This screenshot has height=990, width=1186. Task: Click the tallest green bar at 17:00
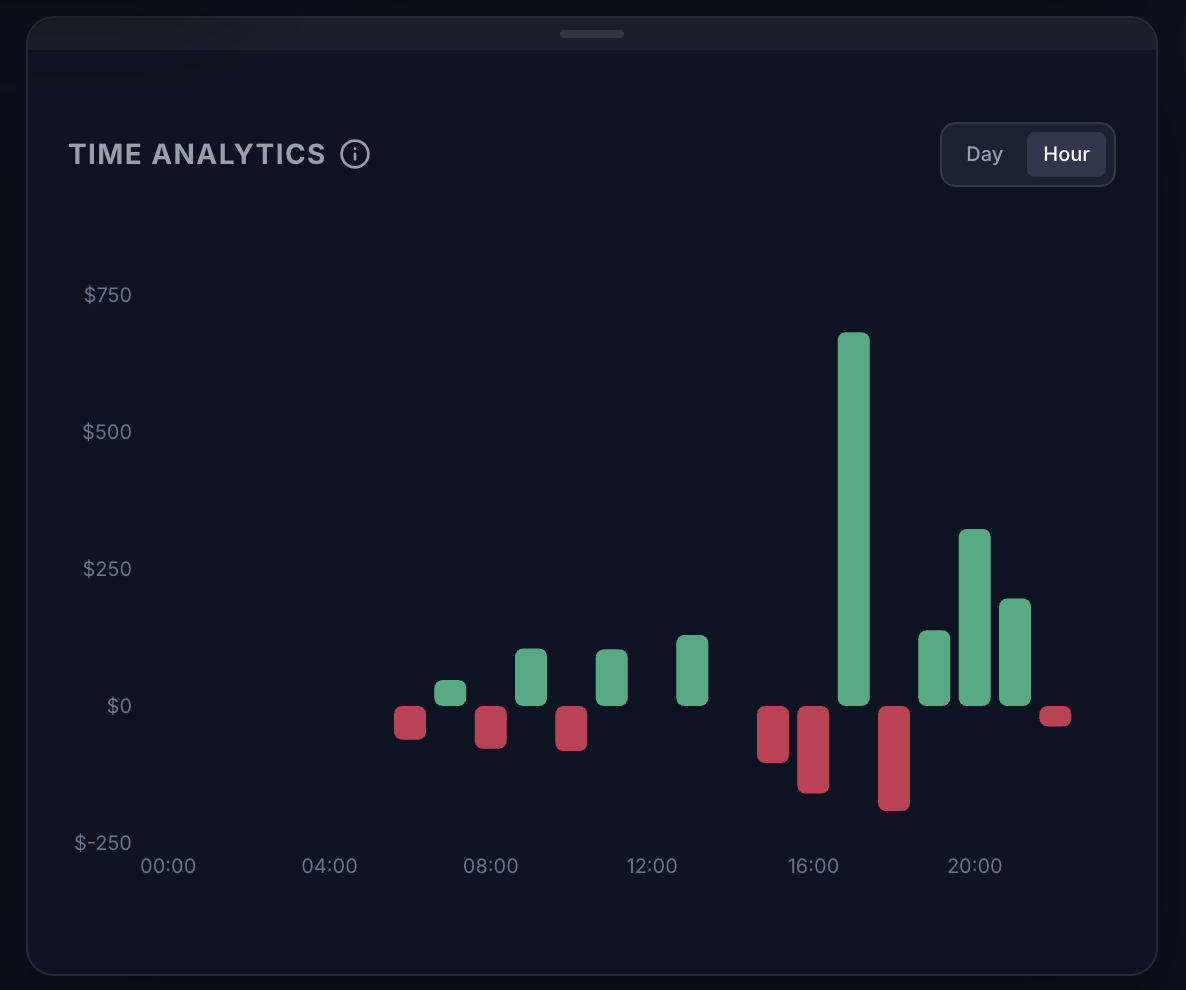click(x=853, y=519)
